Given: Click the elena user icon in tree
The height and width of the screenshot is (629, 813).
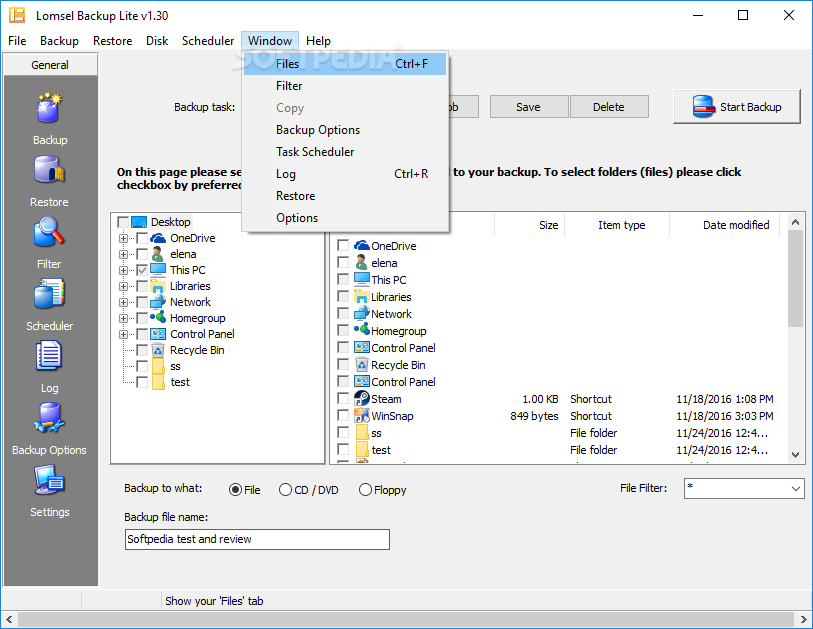Looking at the screenshot, I should (x=158, y=254).
